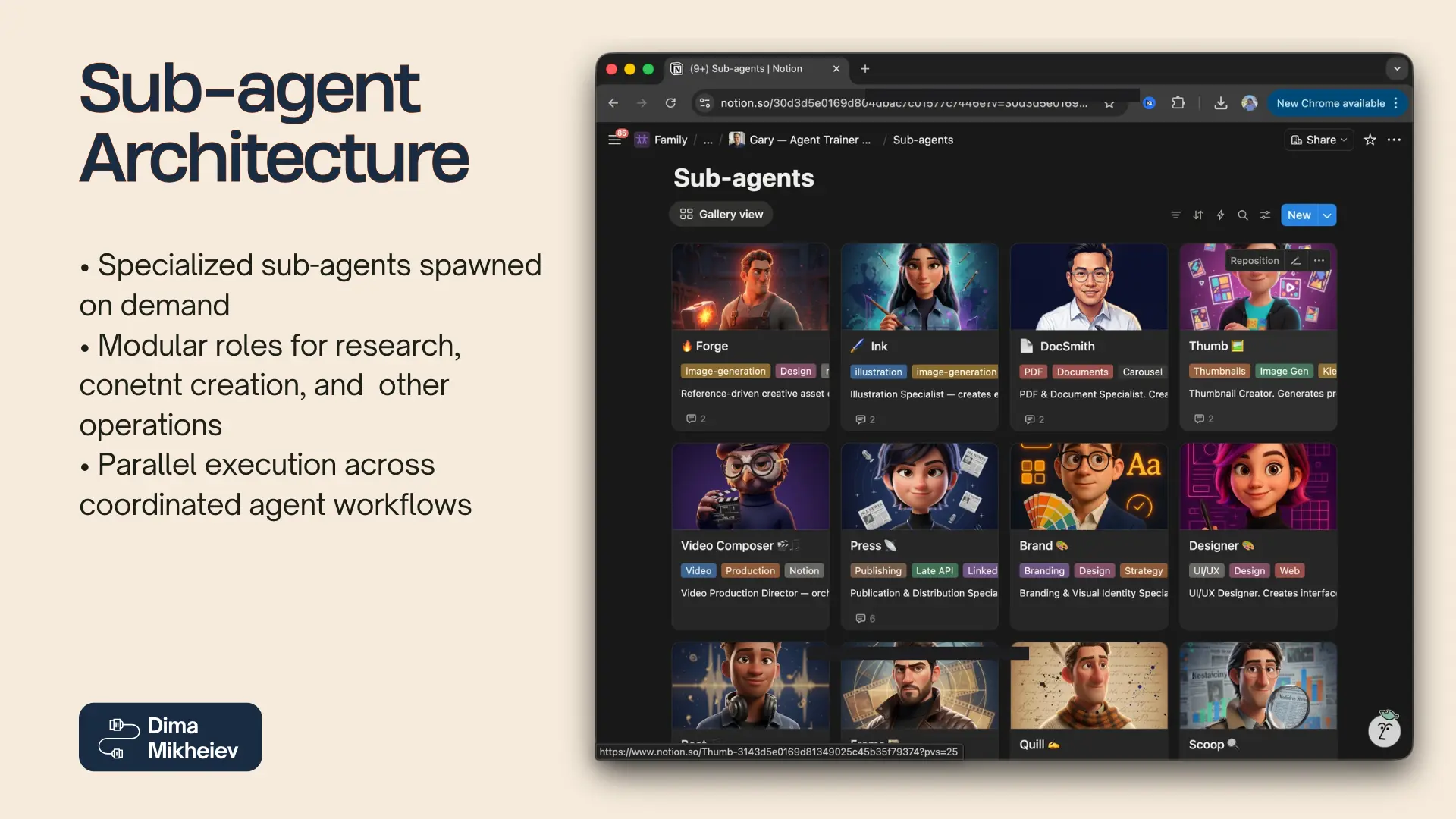Click the Branding tag on Brand card
1456x819 pixels.
point(1044,570)
